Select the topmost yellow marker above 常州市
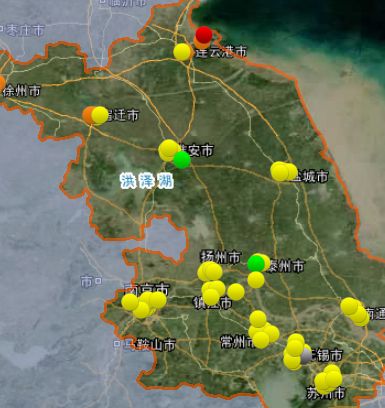This screenshot has width=385, height=408. 258,319
